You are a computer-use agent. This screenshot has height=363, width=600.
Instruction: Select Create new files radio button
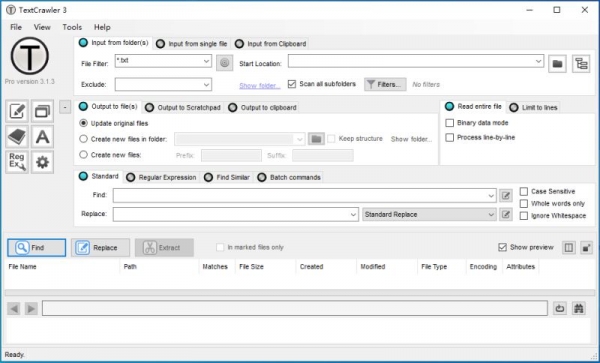point(83,155)
